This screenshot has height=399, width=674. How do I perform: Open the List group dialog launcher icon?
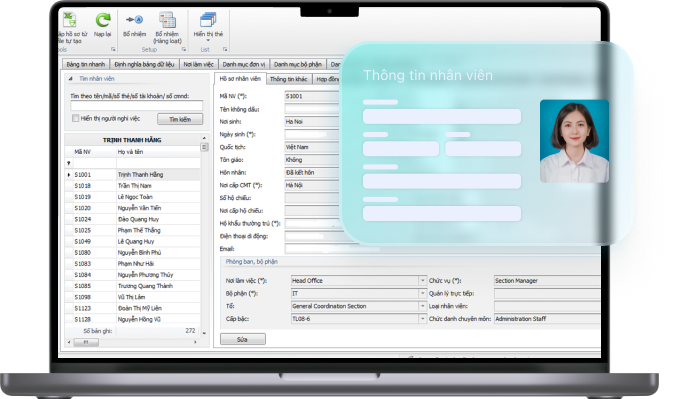tap(225, 49)
